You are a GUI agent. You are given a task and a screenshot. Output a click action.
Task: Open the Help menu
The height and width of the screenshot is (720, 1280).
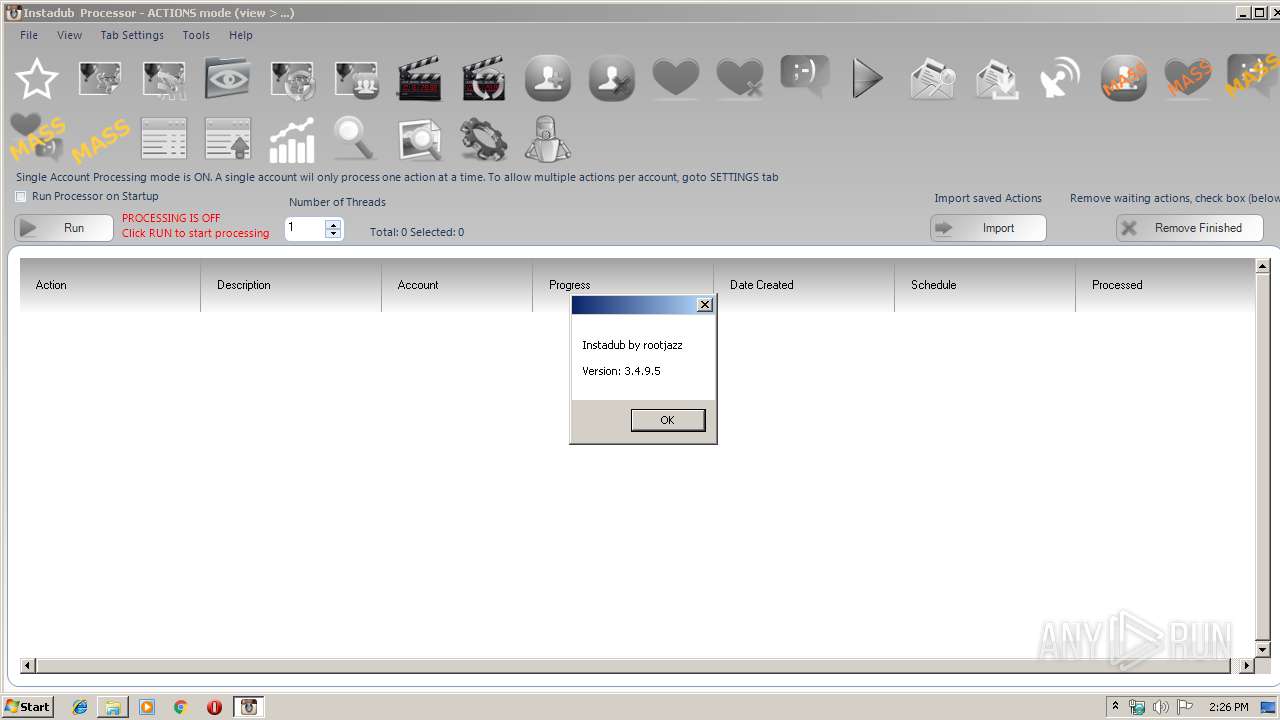(x=241, y=35)
